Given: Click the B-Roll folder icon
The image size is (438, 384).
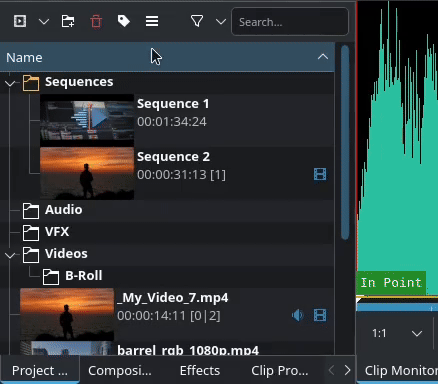Looking at the screenshot, I should (51, 277).
